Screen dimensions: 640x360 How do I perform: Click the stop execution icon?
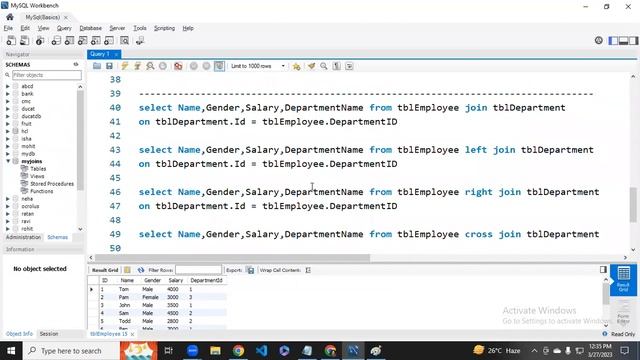(x=163, y=66)
